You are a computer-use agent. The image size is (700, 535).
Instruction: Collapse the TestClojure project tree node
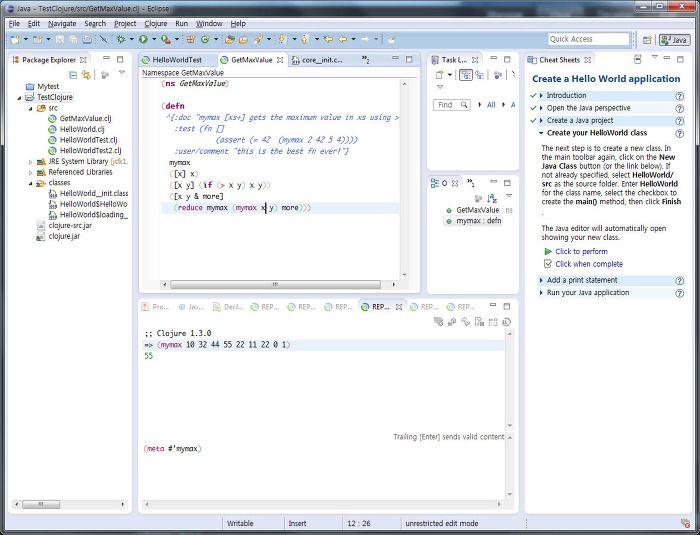click(x=19, y=97)
